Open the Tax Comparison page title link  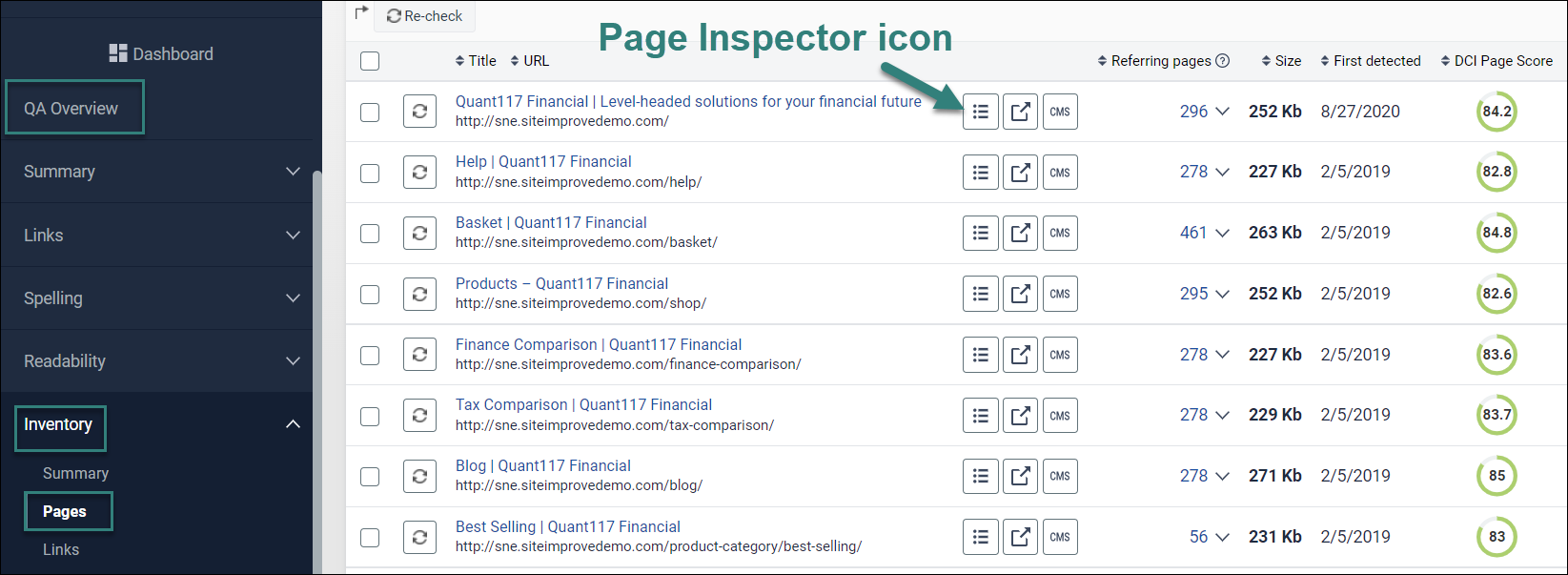pyautogui.click(x=582, y=404)
